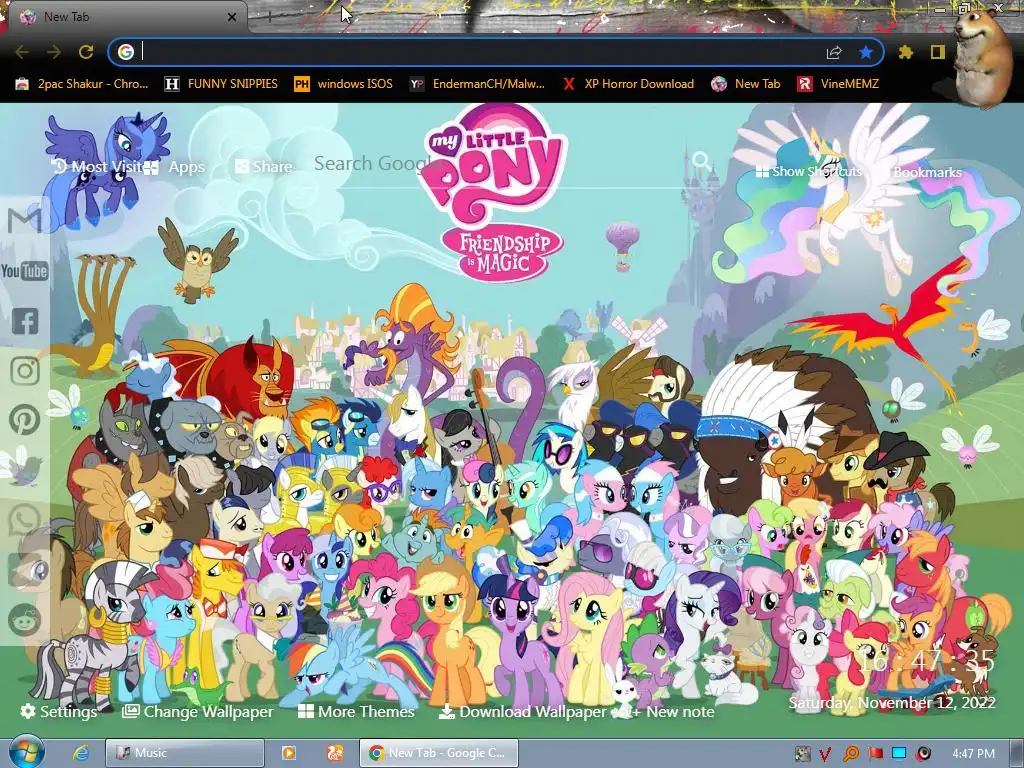Viewport: 1024px width, 768px height.
Task: Click the Google icon in the address bar
Action: coord(126,52)
